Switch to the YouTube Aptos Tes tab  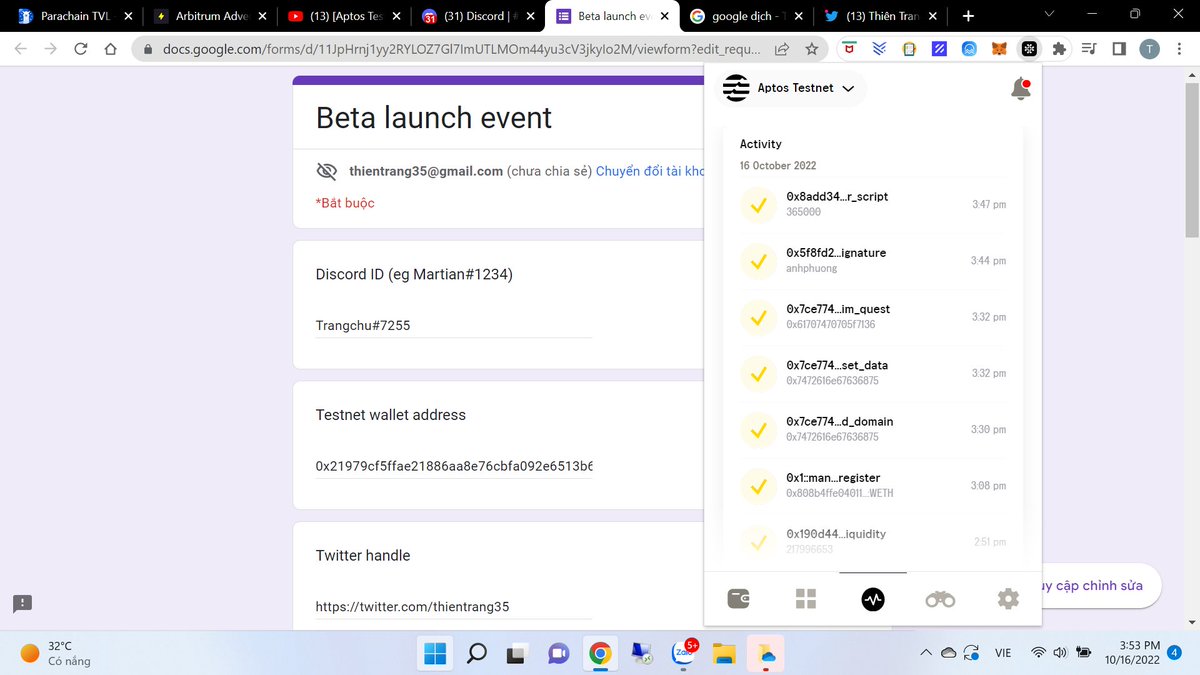345,16
